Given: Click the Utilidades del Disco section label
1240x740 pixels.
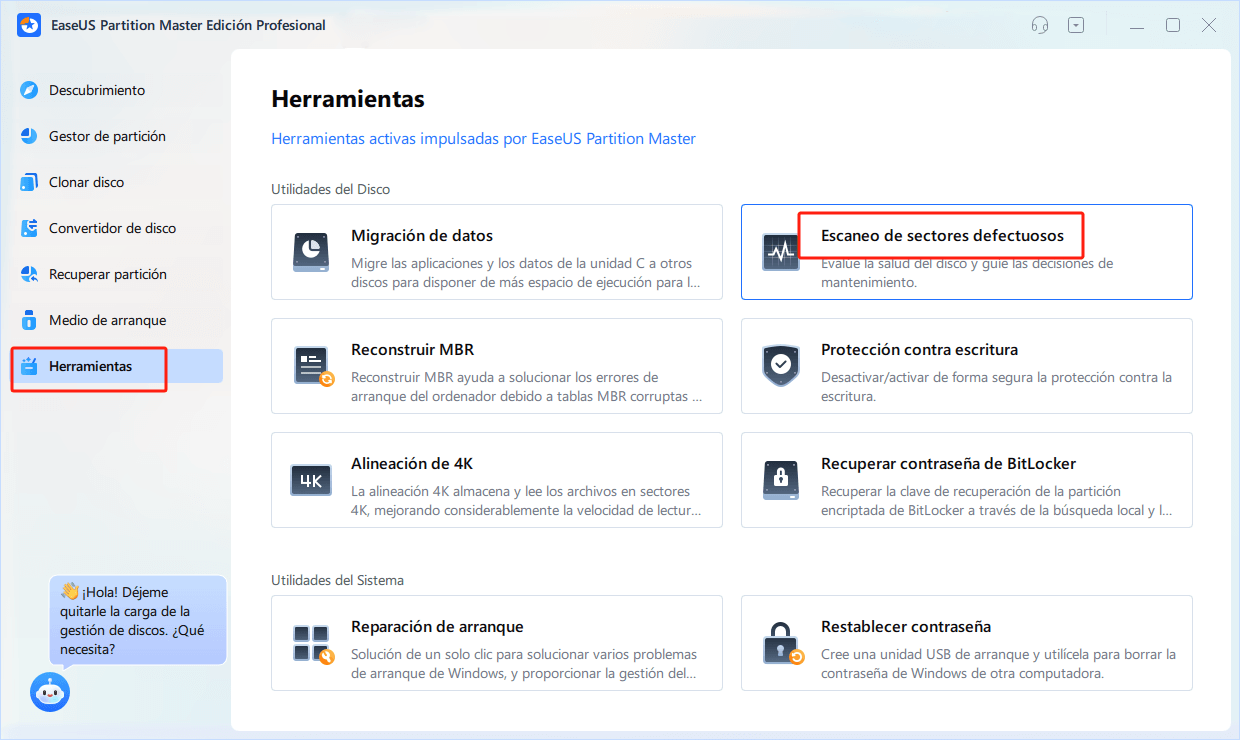Looking at the screenshot, I should pyautogui.click(x=331, y=189).
